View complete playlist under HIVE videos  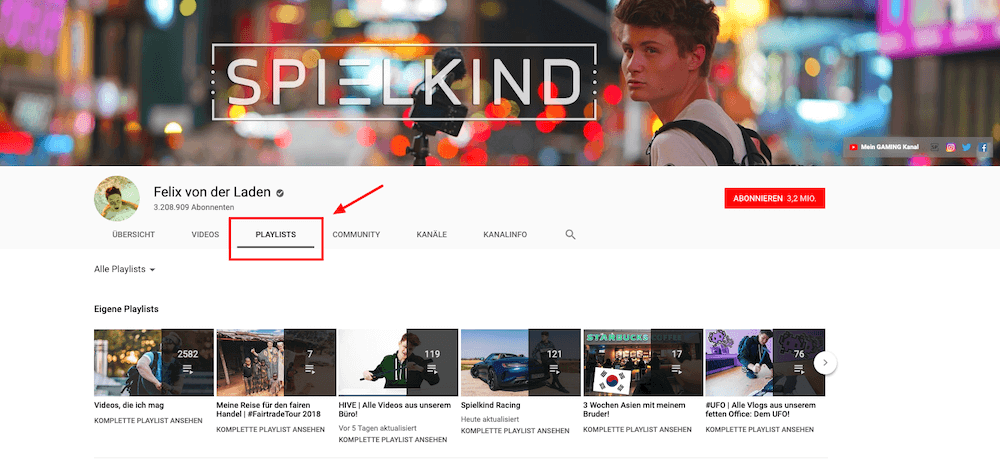393,439
